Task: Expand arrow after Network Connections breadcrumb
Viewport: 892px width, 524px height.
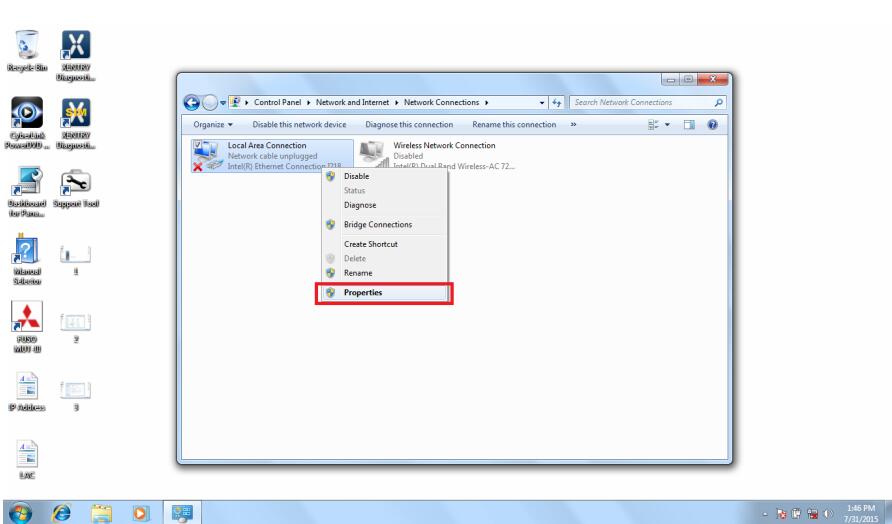Action: click(486, 102)
